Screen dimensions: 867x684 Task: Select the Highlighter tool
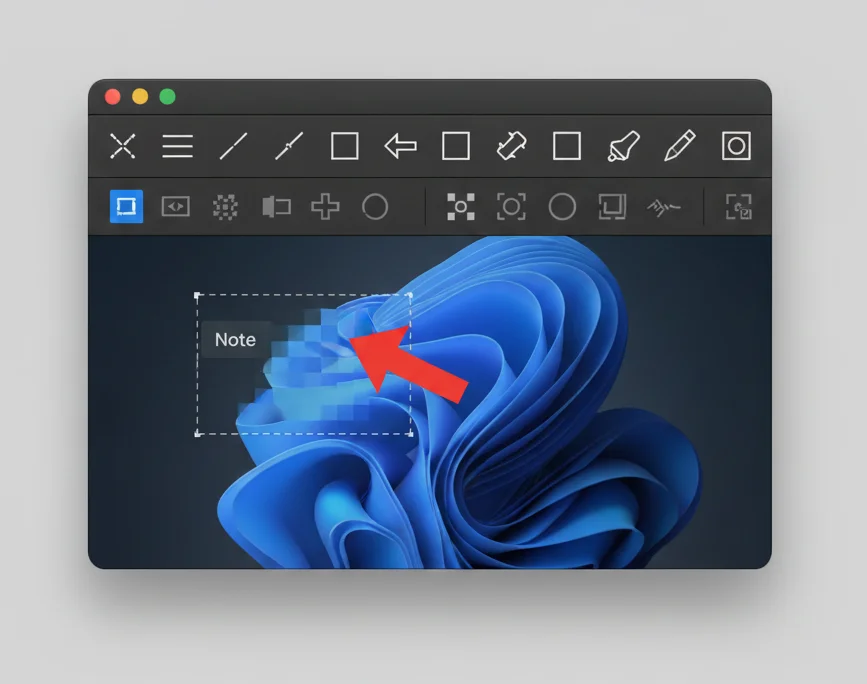(622, 145)
